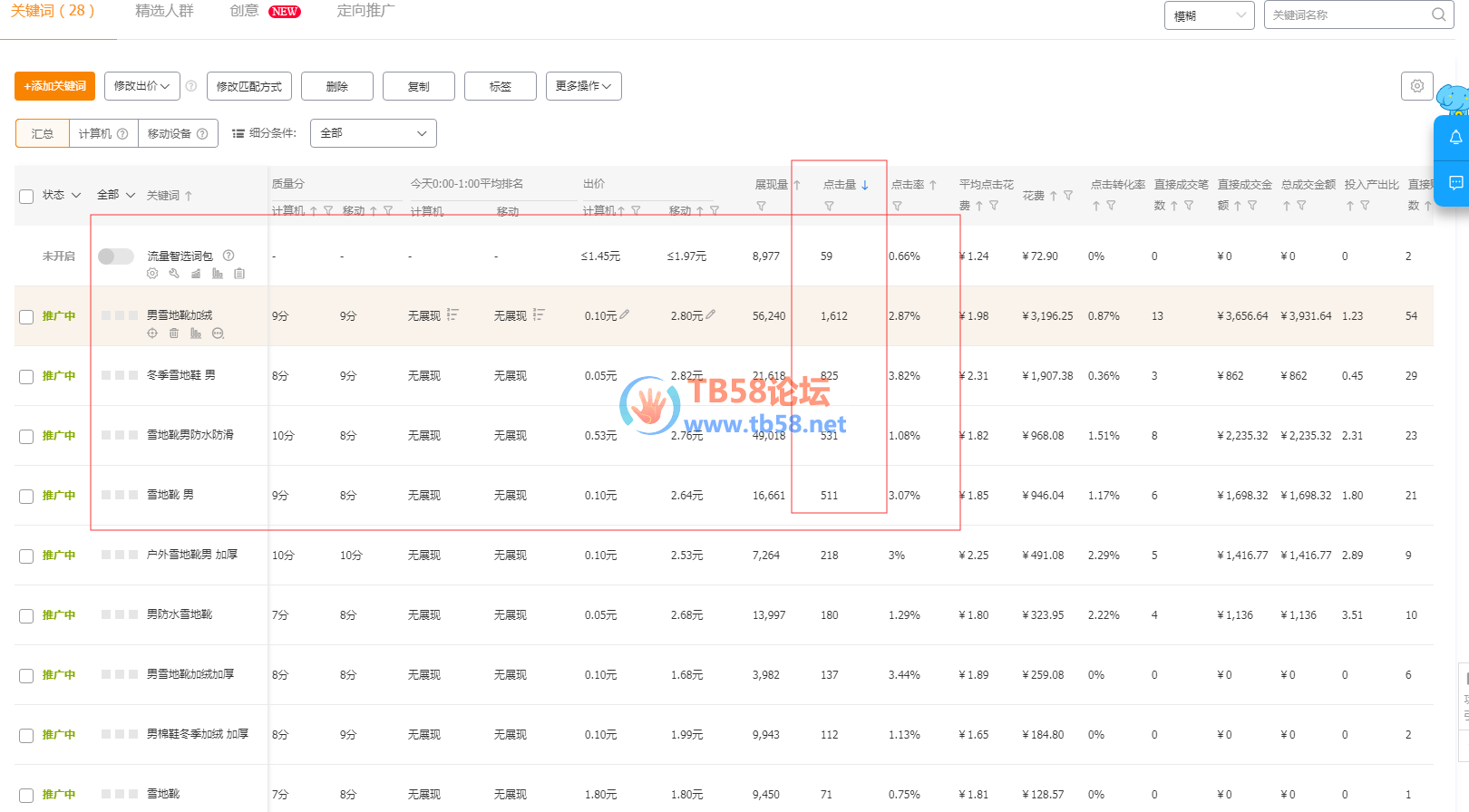Screen dimensions: 1469x812
Task: Click the notification bell icon
Action: click(1455, 138)
